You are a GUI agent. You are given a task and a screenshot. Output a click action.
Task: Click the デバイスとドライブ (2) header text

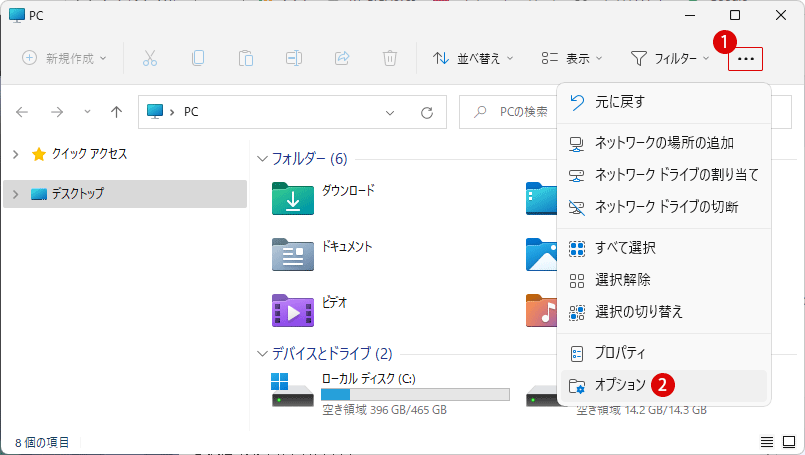[332, 354]
